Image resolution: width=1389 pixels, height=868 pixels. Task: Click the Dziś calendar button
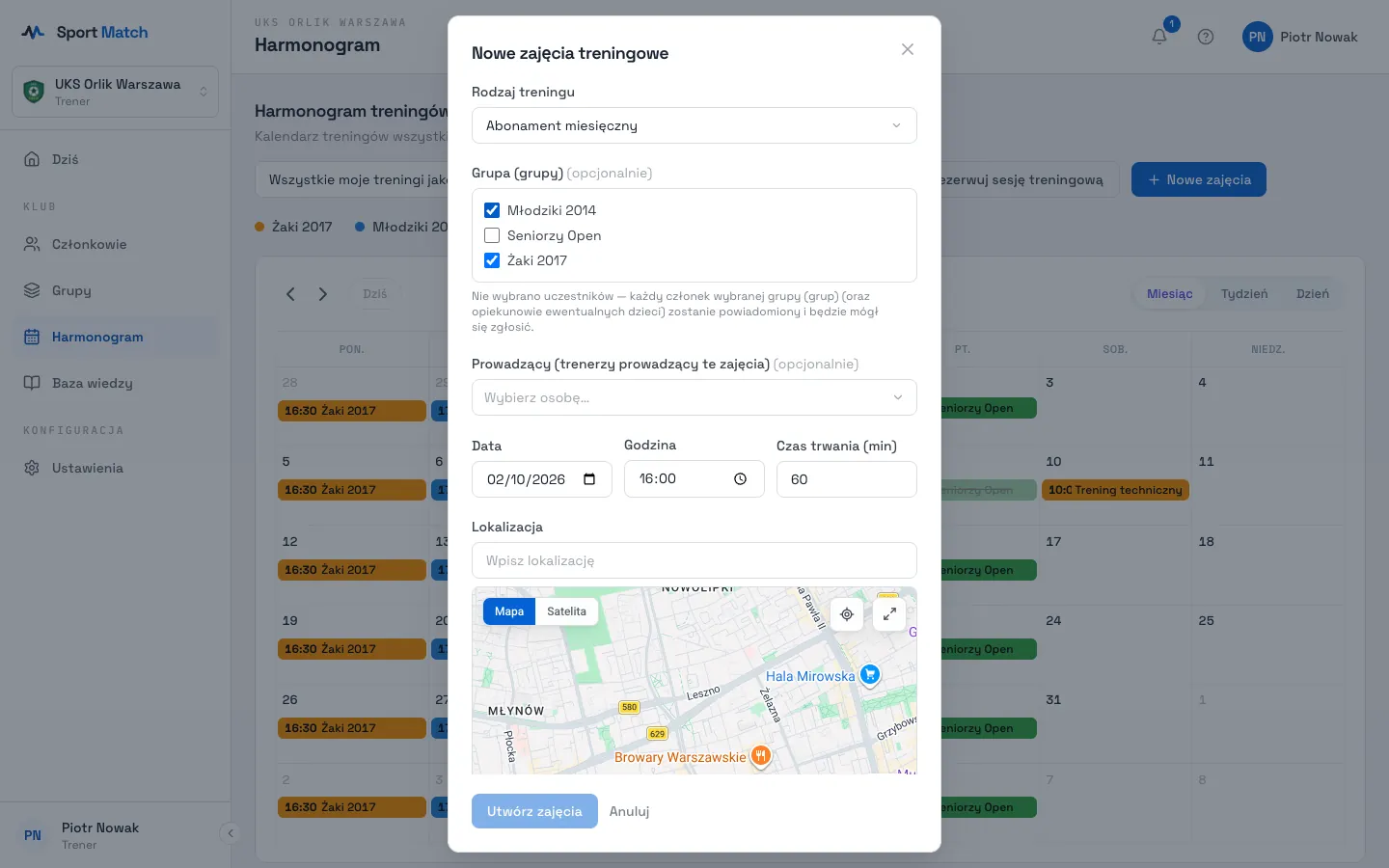[375, 294]
